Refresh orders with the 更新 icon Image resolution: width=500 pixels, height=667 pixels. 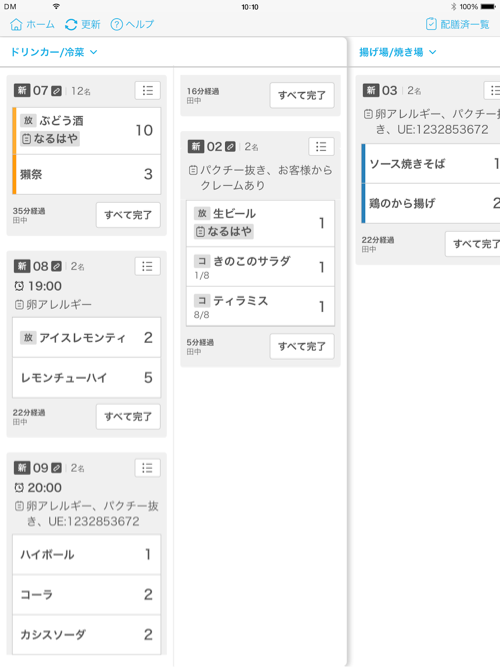pos(71,24)
